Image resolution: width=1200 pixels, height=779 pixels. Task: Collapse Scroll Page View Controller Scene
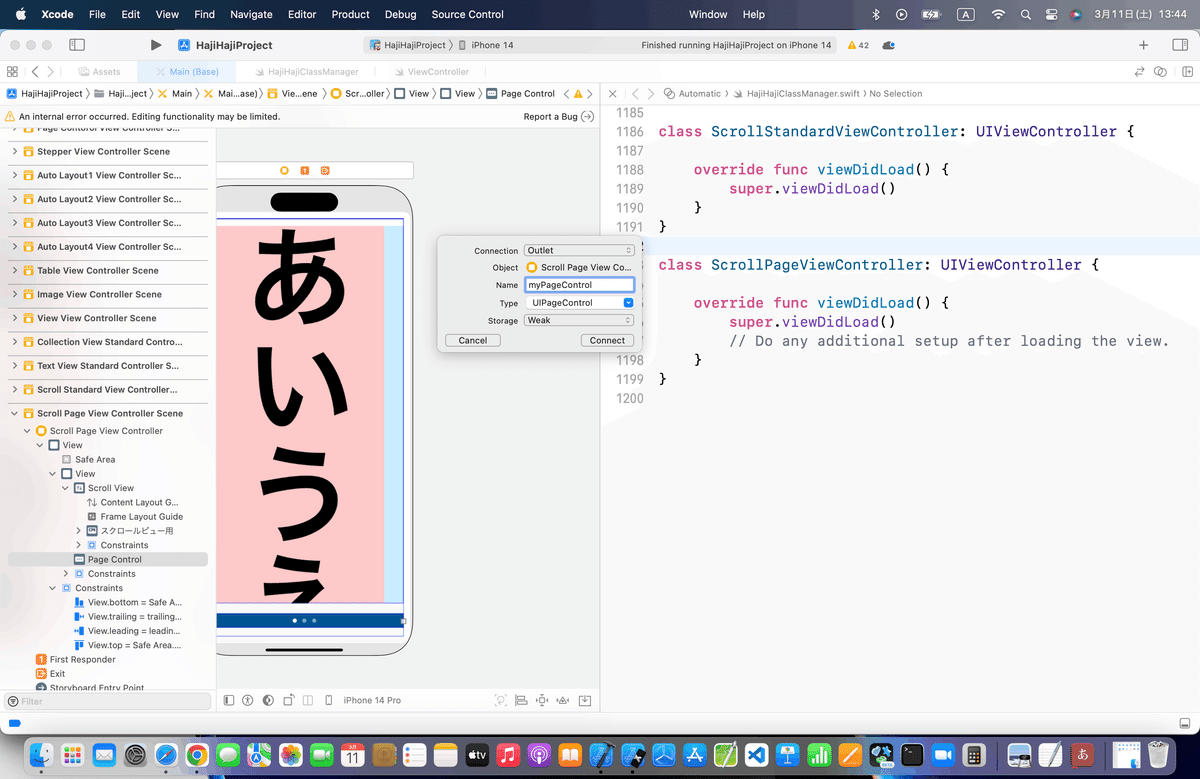click(x=15, y=413)
